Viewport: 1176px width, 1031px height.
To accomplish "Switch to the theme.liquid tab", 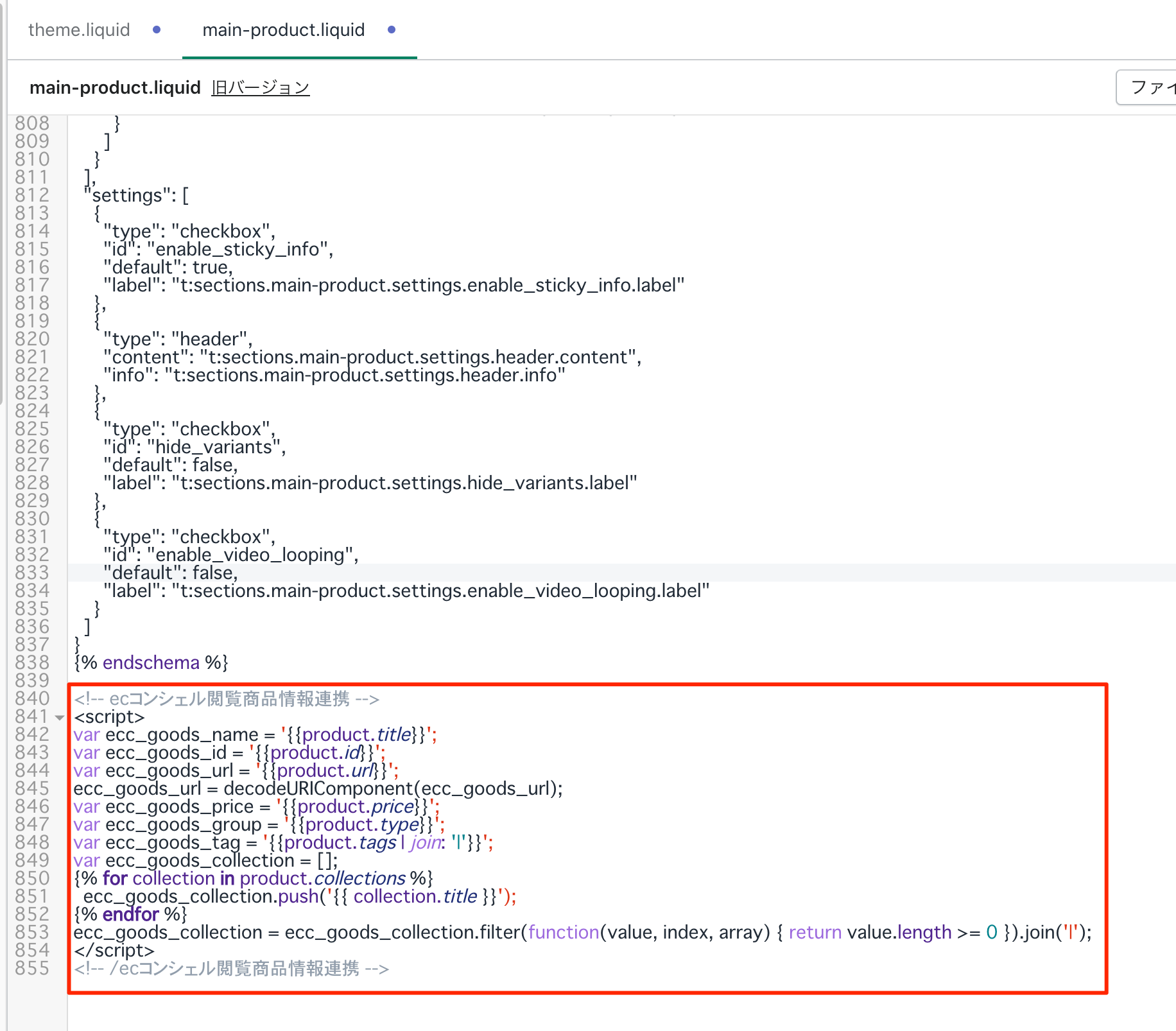I will tap(79, 30).
